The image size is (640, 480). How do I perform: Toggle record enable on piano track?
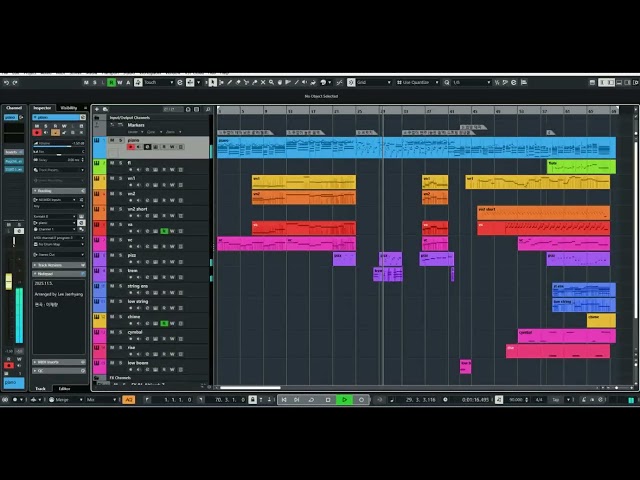click(131, 147)
